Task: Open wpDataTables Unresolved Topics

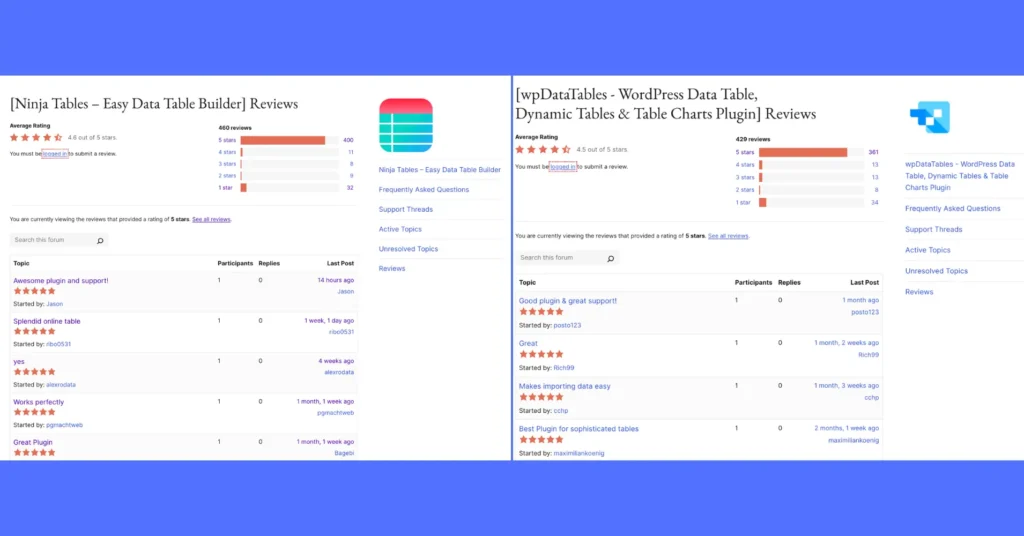Action: tap(936, 271)
